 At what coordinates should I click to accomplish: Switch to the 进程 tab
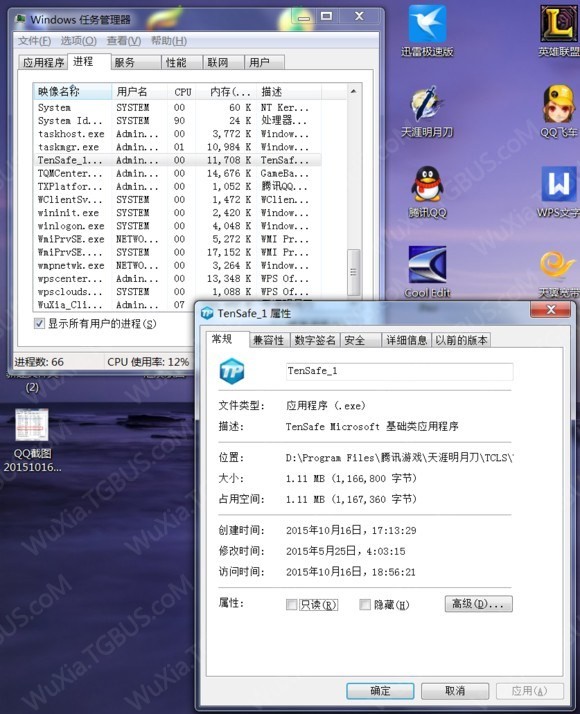click(x=89, y=61)
